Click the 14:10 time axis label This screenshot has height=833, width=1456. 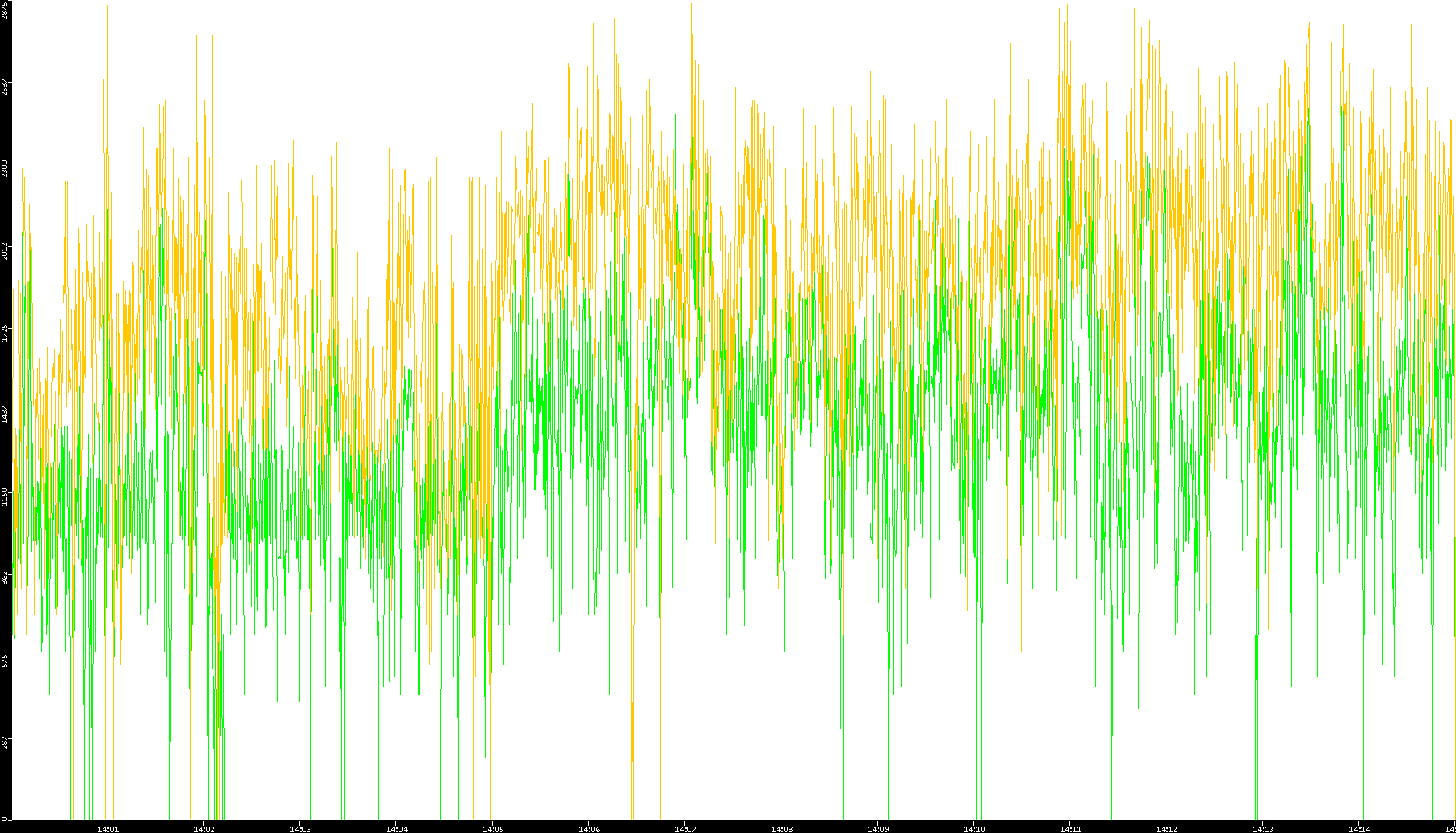tap(974, 829)
